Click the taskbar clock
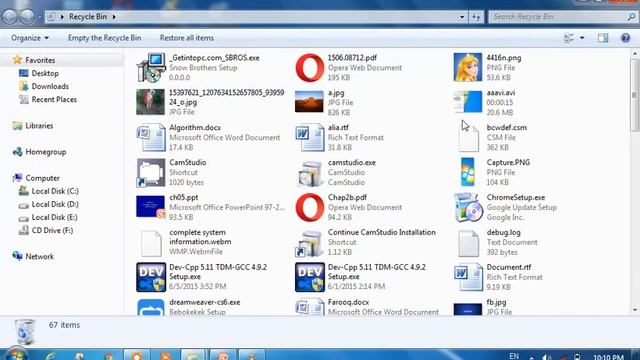 (608, 357)
